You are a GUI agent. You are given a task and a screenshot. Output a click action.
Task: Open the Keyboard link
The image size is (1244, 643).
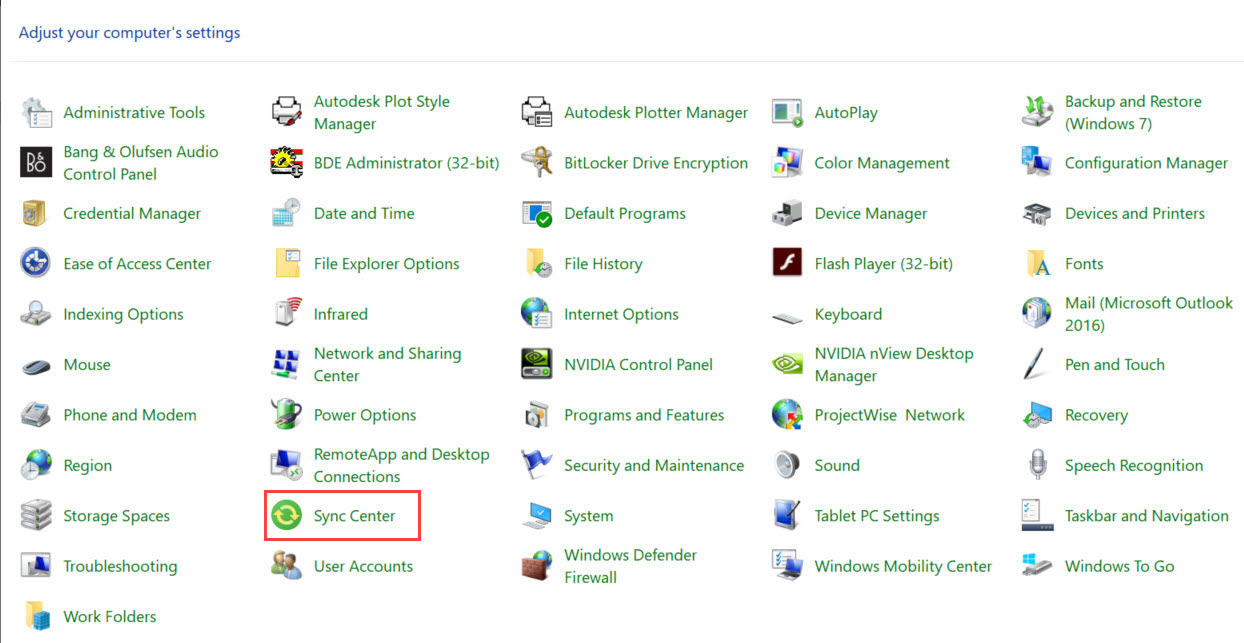pyautogui.click(x=848, y=314)
